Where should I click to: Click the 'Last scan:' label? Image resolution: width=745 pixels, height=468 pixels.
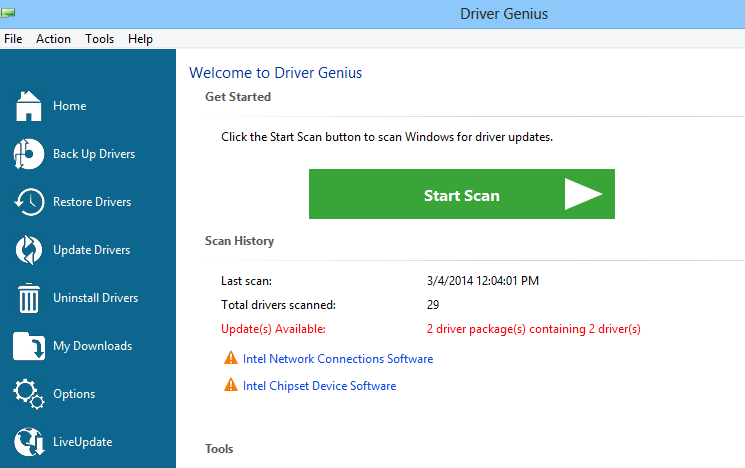point(246,281)
